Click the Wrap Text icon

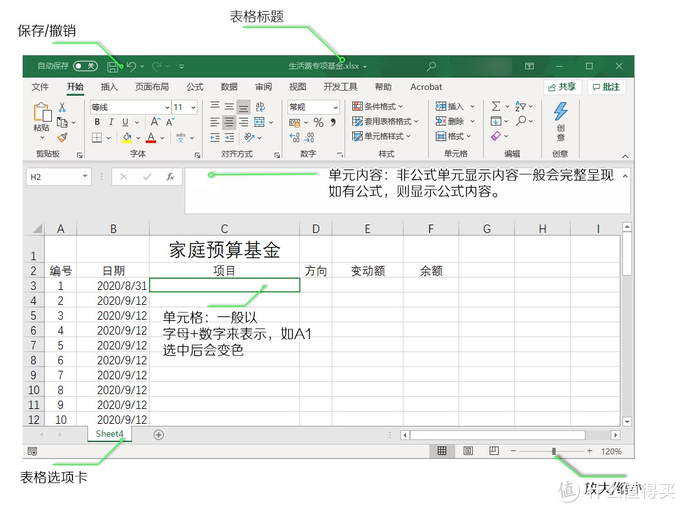pos(260,107)
